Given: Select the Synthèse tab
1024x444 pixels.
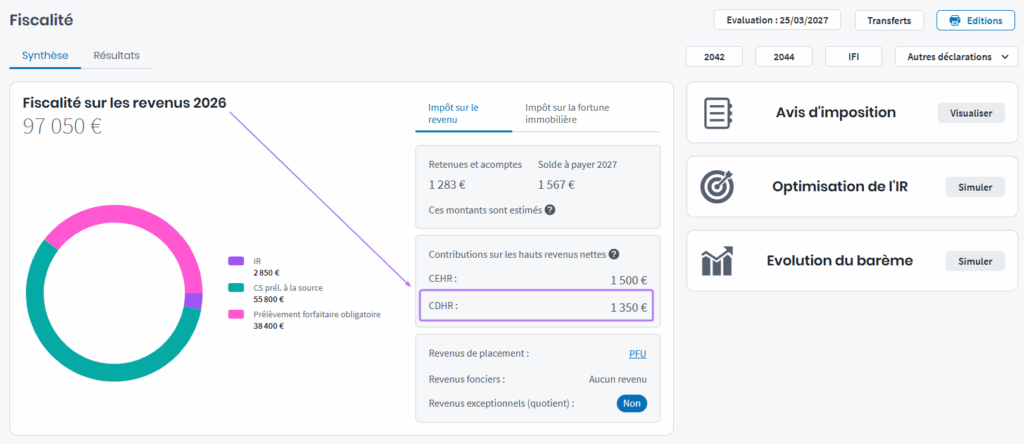Looking at the screenshot, I should (x=45, y=56).
